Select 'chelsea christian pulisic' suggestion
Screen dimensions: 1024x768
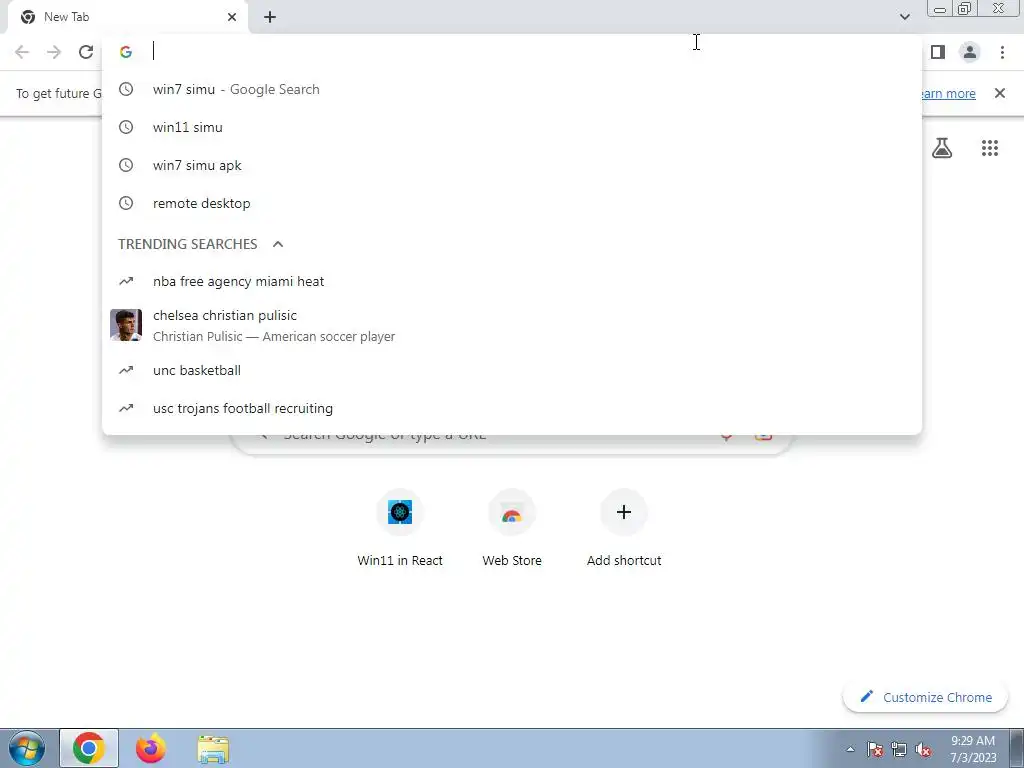pos(512,325)
